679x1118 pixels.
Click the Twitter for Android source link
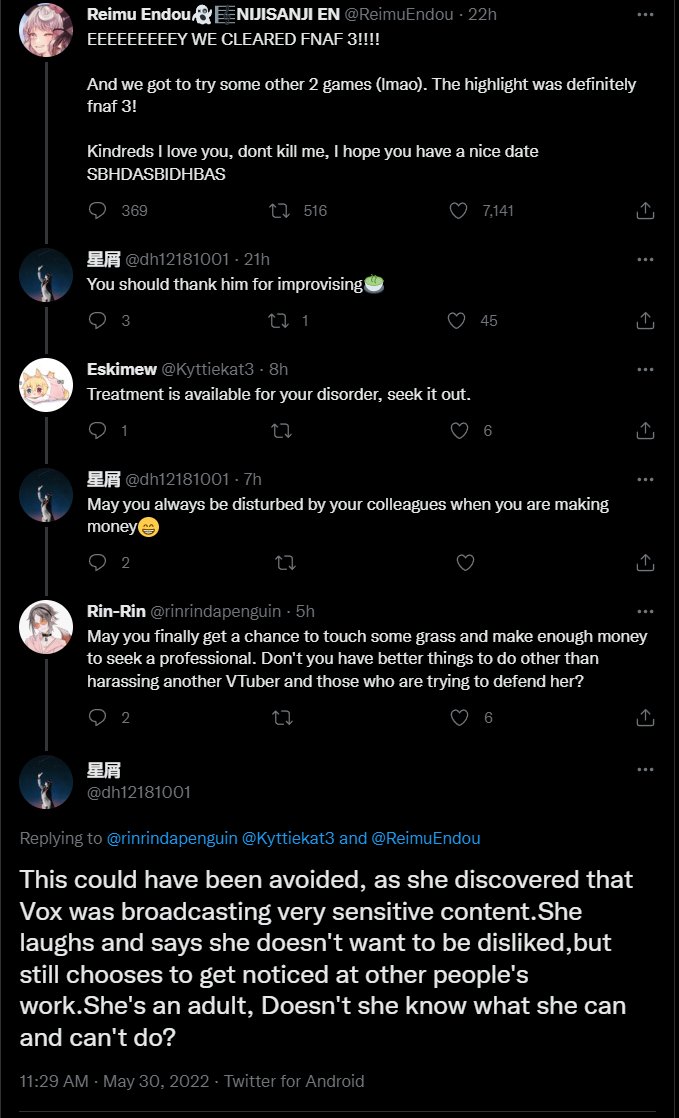coord(294,1081)
